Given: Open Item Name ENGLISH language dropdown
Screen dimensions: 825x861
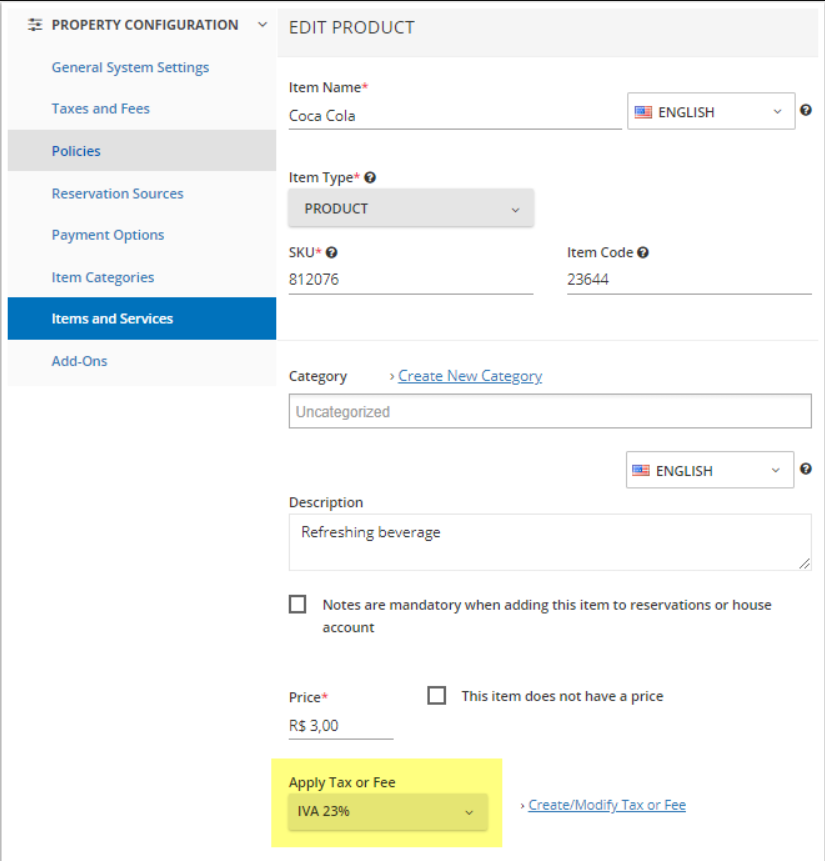Looking at the screenshot, I should tap(711, 112).
